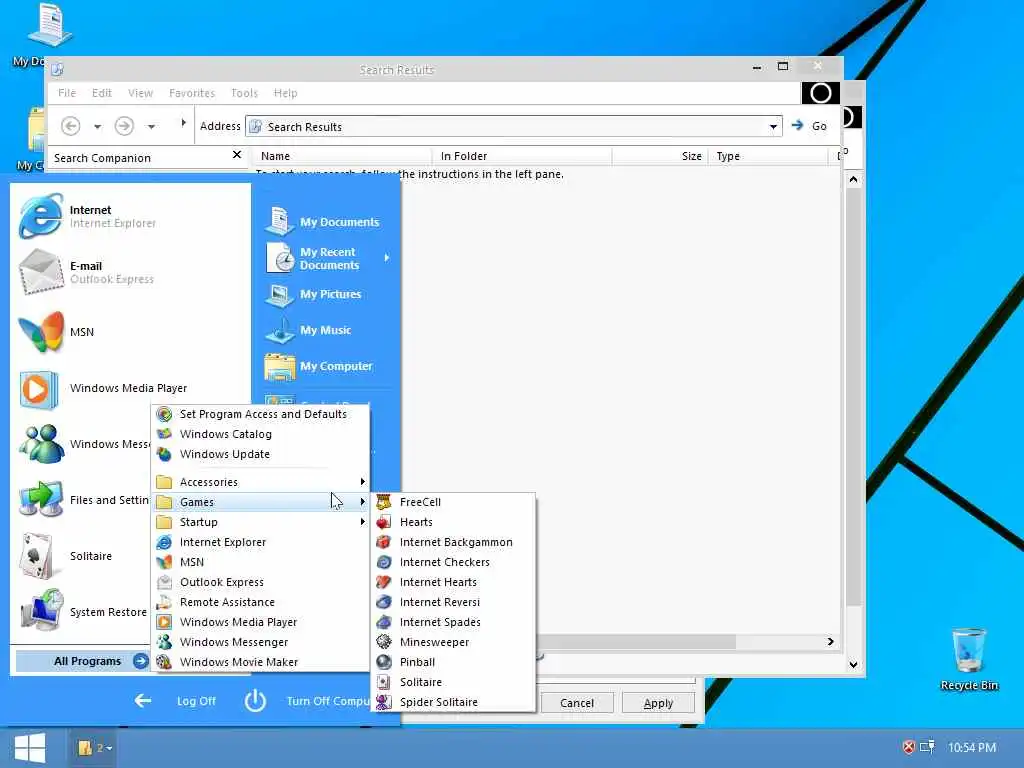This screenshot has width=1024, height=768.
Task: Click the security alert tray icon
Action: coord(908,747)
